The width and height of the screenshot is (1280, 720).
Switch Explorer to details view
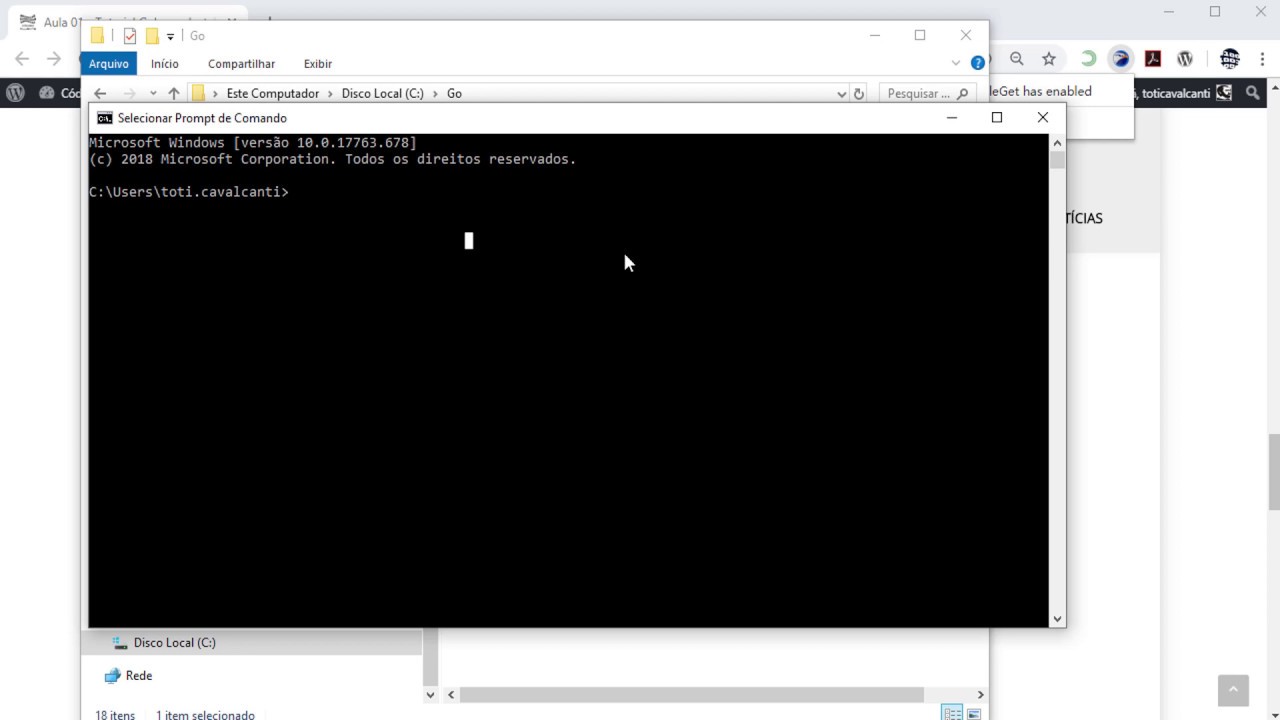(x=952, y=714)
